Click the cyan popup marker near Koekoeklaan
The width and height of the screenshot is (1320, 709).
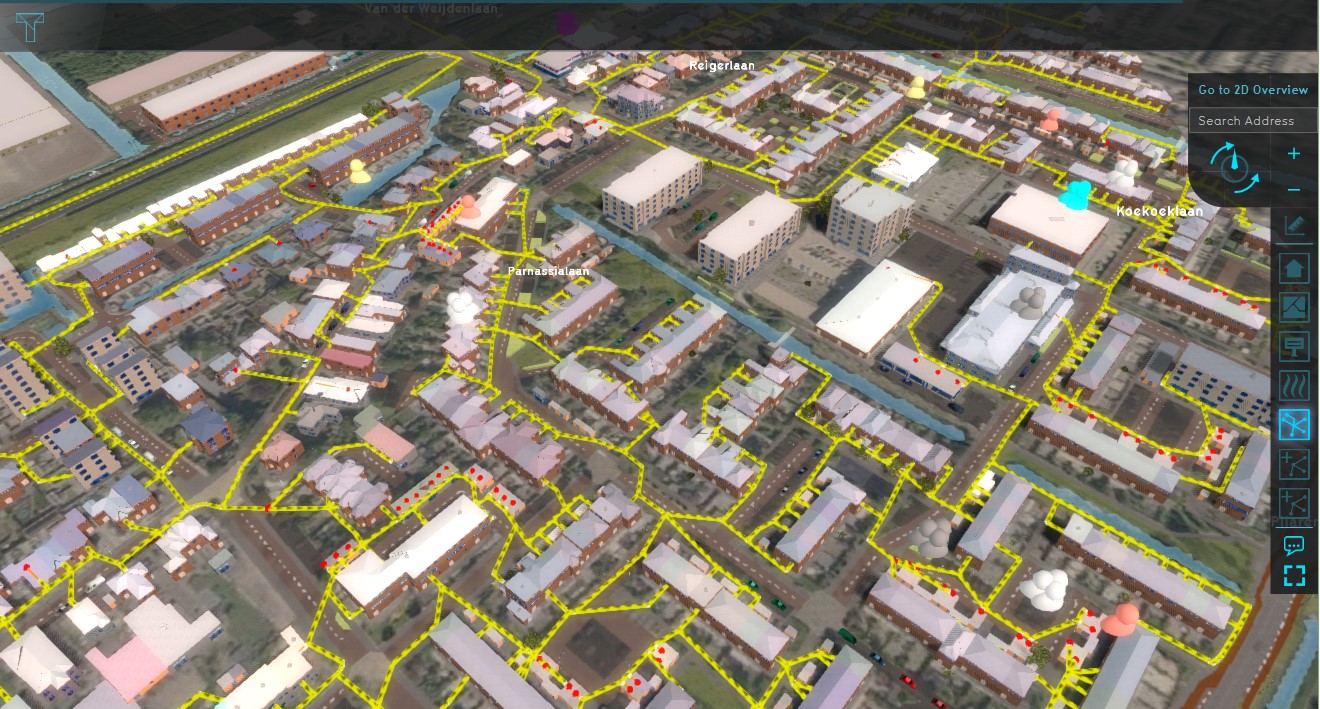1076,194
